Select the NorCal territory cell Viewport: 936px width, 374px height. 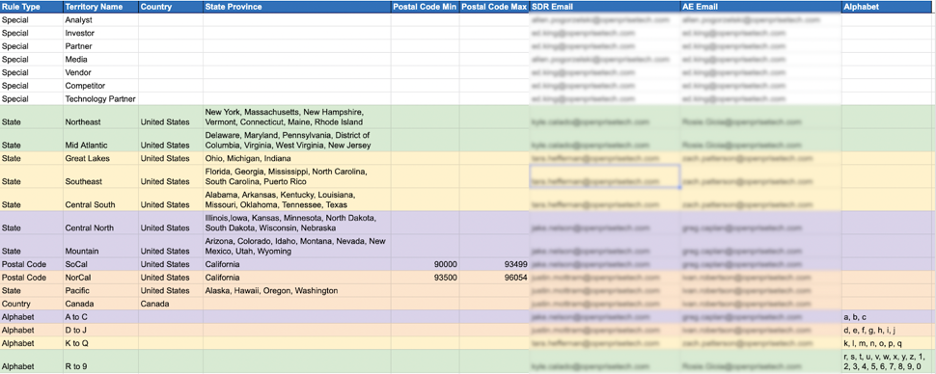click(x=100, y=277)
